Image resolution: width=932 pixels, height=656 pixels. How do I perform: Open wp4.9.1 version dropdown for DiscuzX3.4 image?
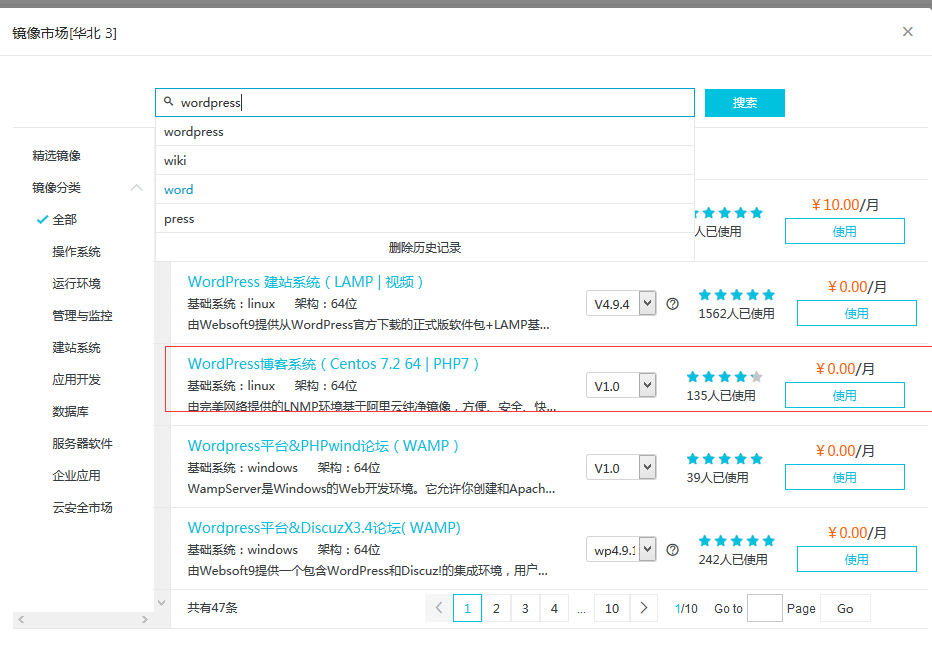point(621,550)
